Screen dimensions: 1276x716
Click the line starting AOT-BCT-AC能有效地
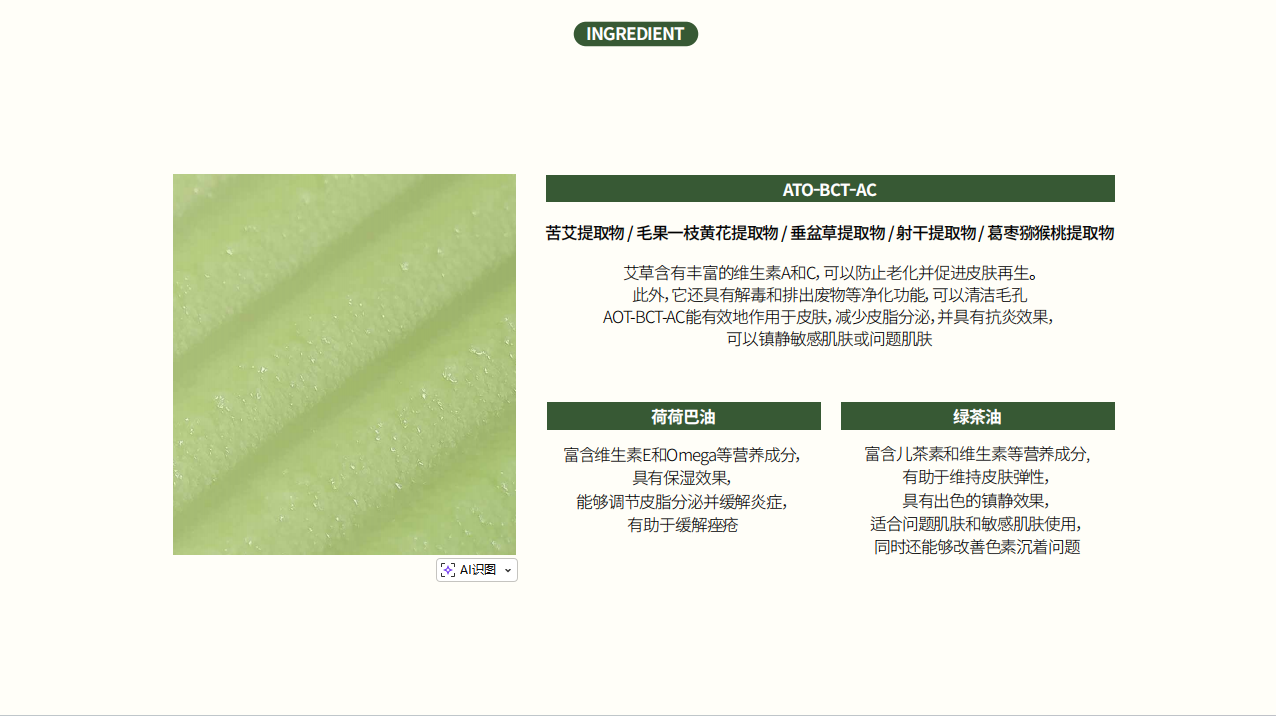[x=828, y=317]
